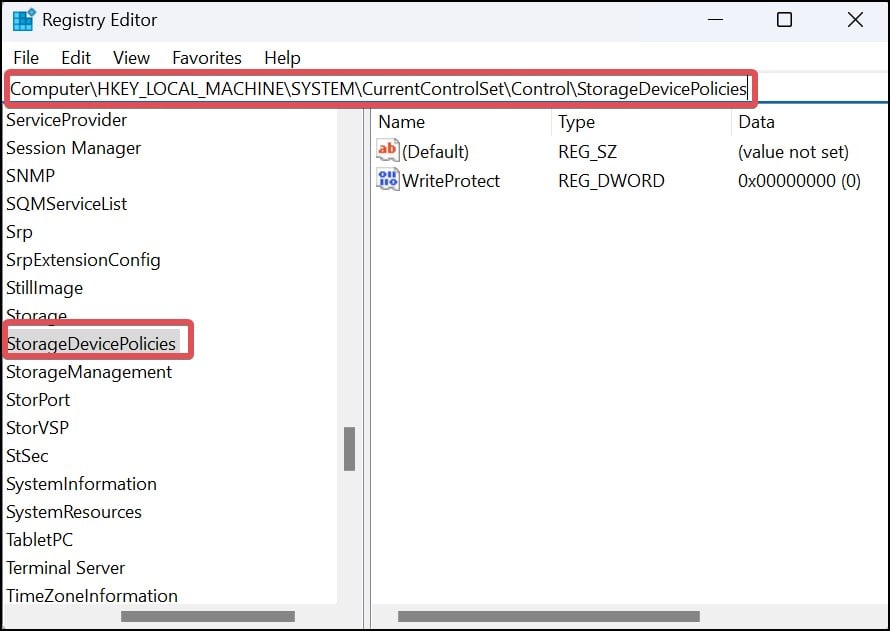
Task: Select the SystemInformation key
Action: [x=81, y=484]
